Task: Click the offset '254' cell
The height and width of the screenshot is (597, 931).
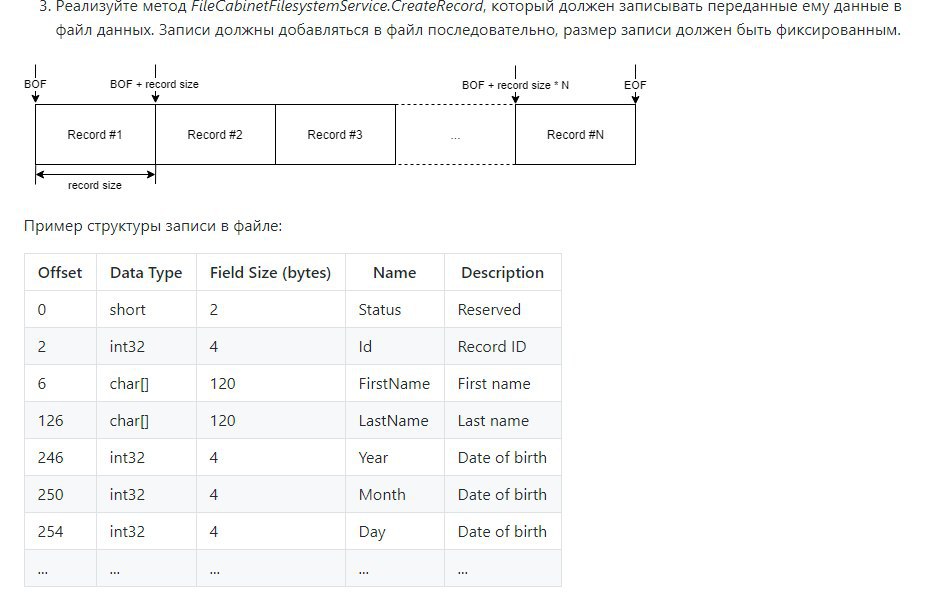Action: pyautogui.click(x=60, y=531)
